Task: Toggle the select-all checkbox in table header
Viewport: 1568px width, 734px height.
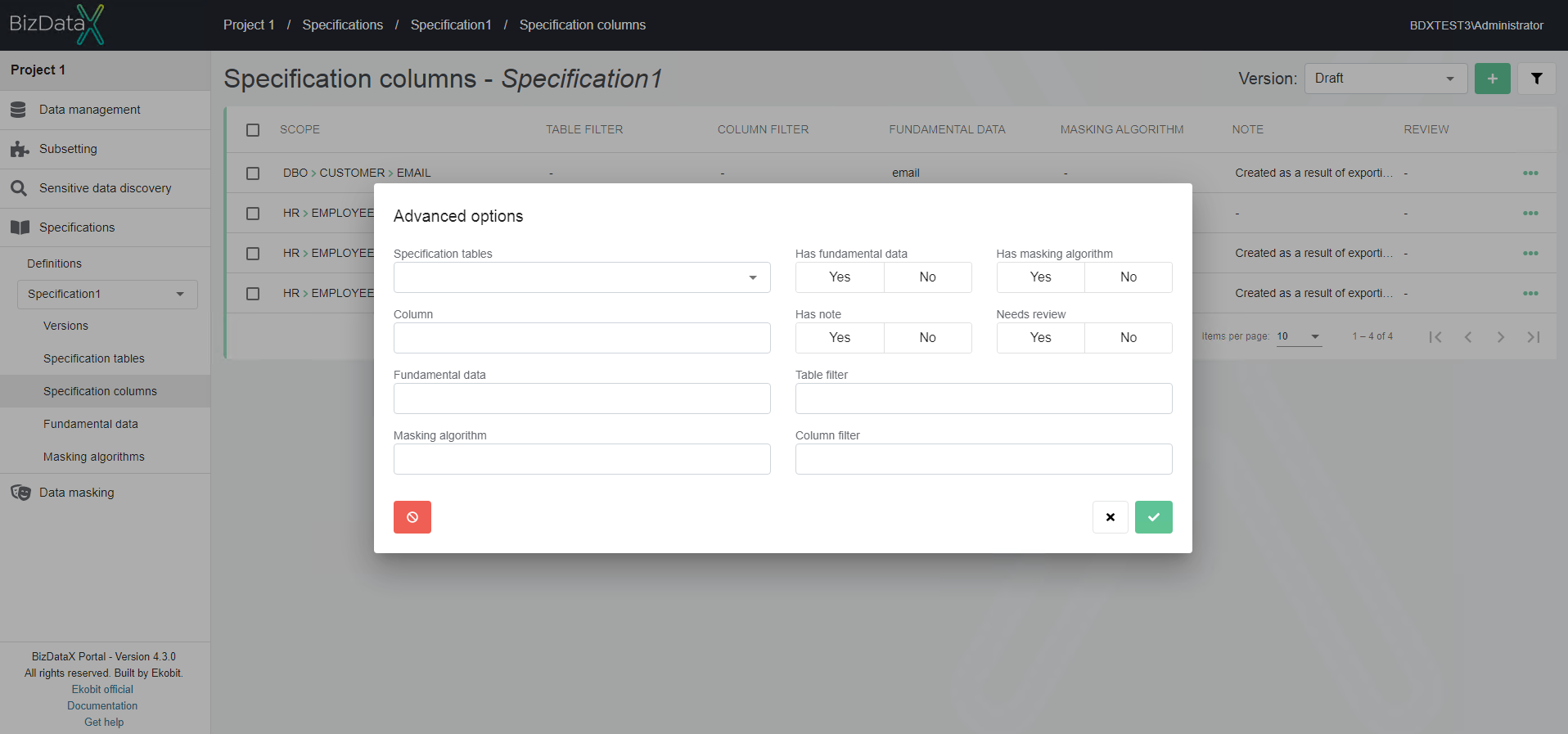Action: tap(253, 130)
